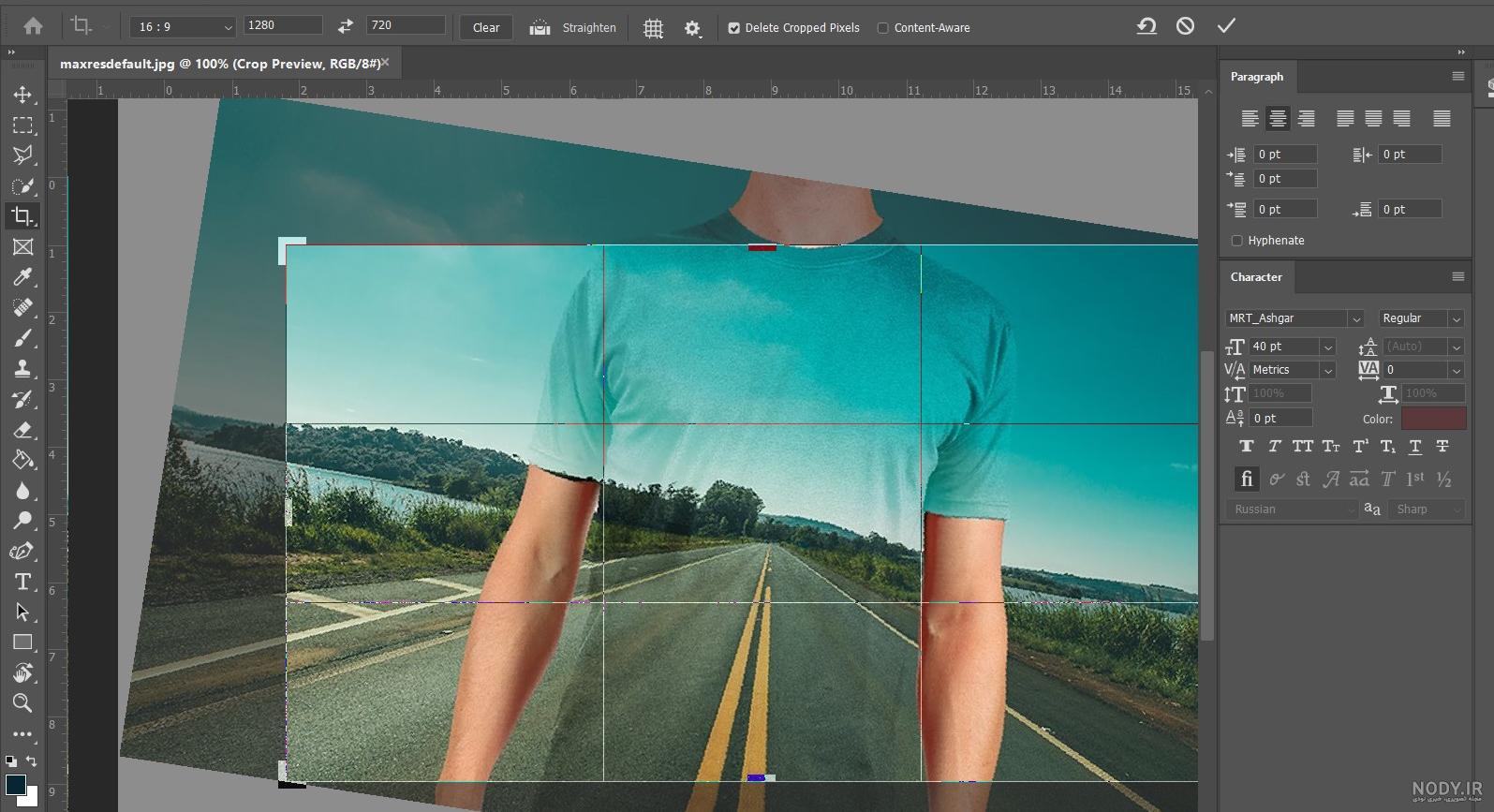Open the Sharp anti-aliasing dropdown
This screenshot has width=1494, height=812.
[1427, 509]
